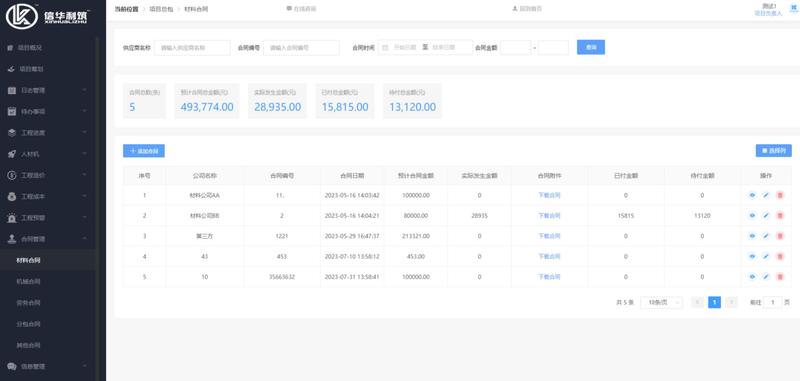The image size is (800, 381).
Task: Select 机械合同 submenu item
Action: (48, 282)
